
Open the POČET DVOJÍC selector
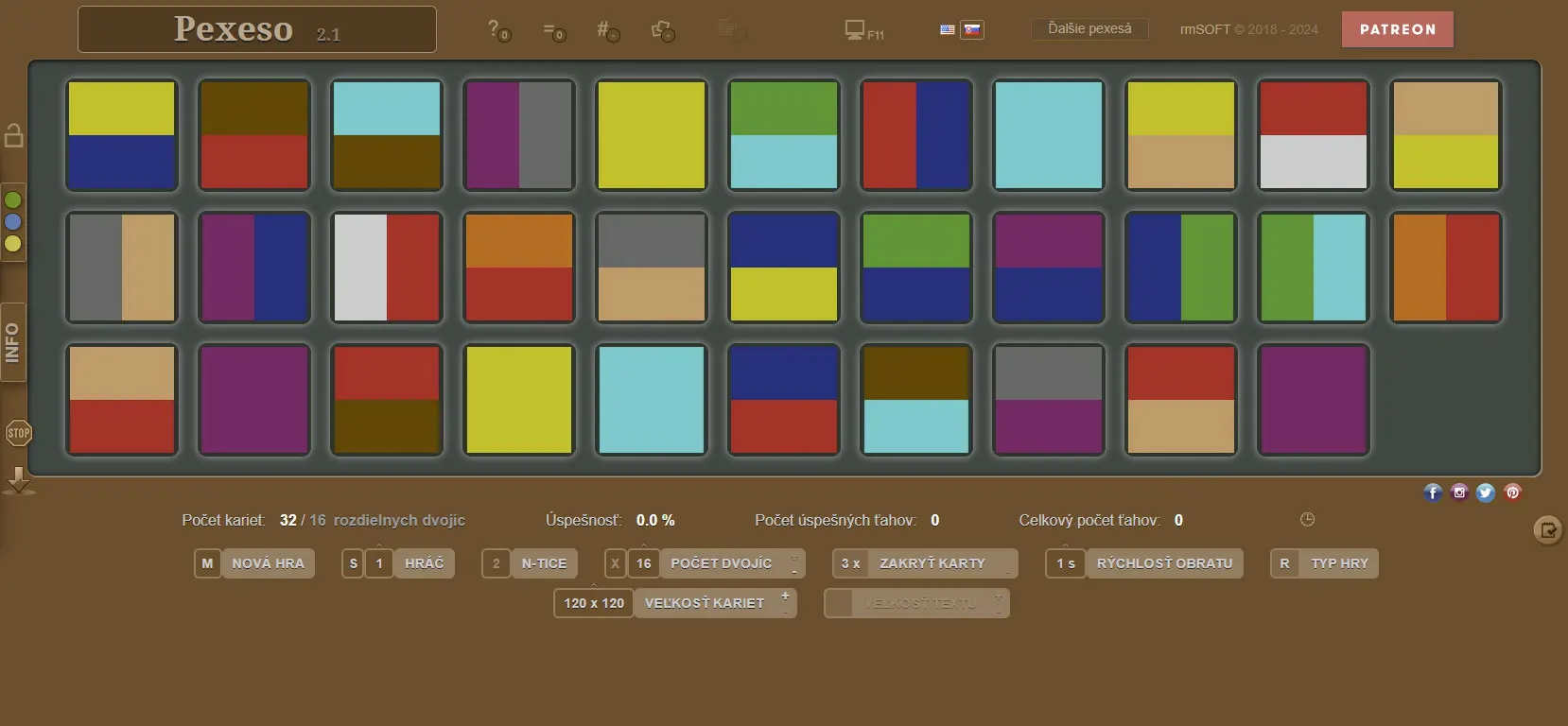pyautogui.click(x=722, y=563)
